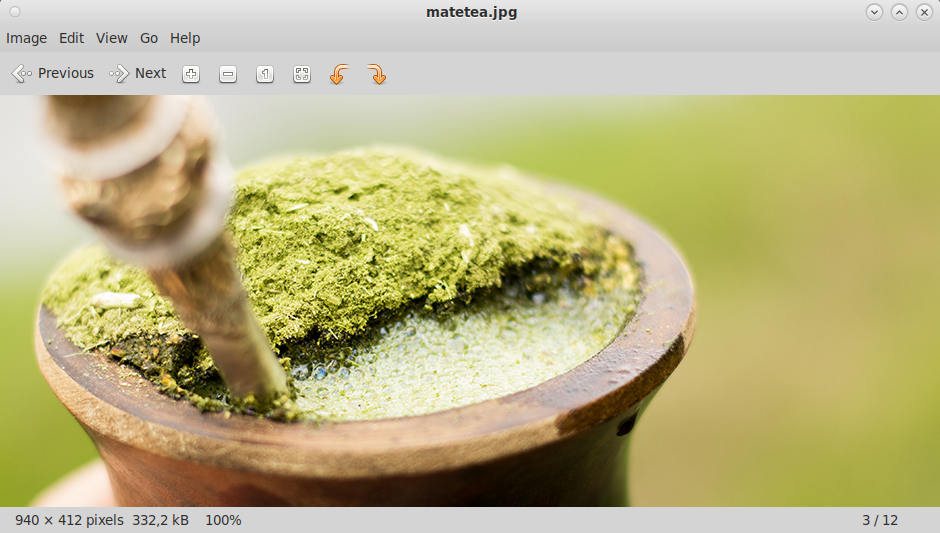Open the Edit menu

pos(71,38)
